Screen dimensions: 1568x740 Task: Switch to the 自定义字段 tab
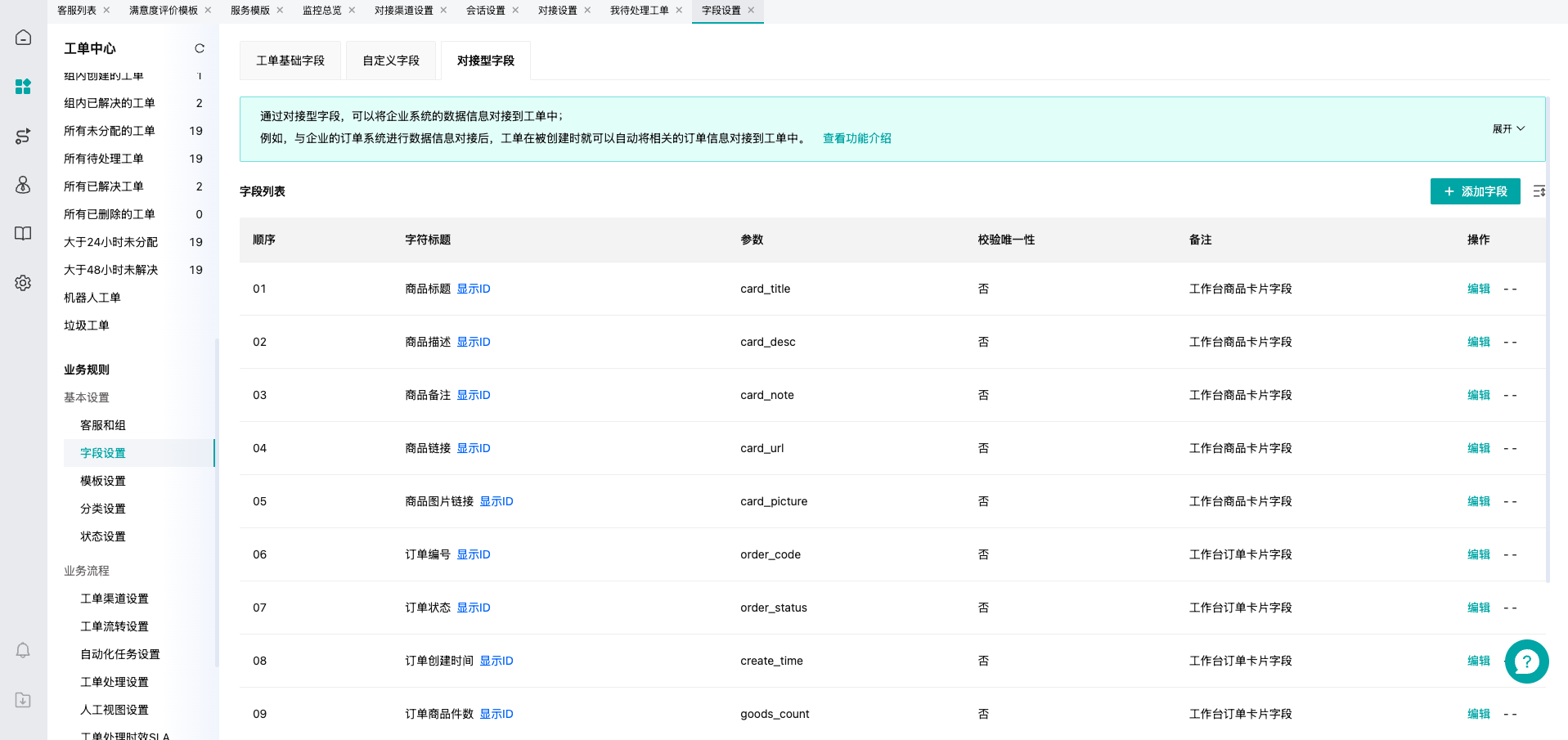click(391, 61)
